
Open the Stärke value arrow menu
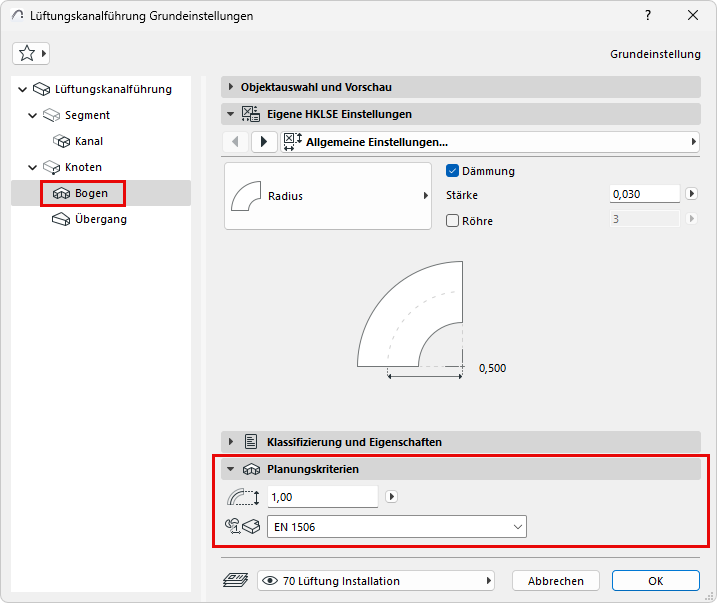point(691,194)
